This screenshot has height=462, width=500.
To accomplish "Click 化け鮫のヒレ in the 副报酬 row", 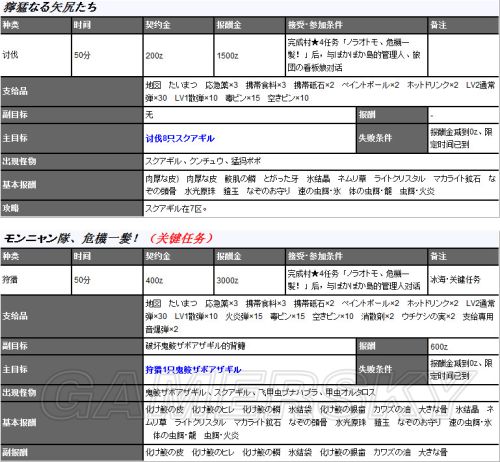I will pyautogui.click(x=213, y=452).
